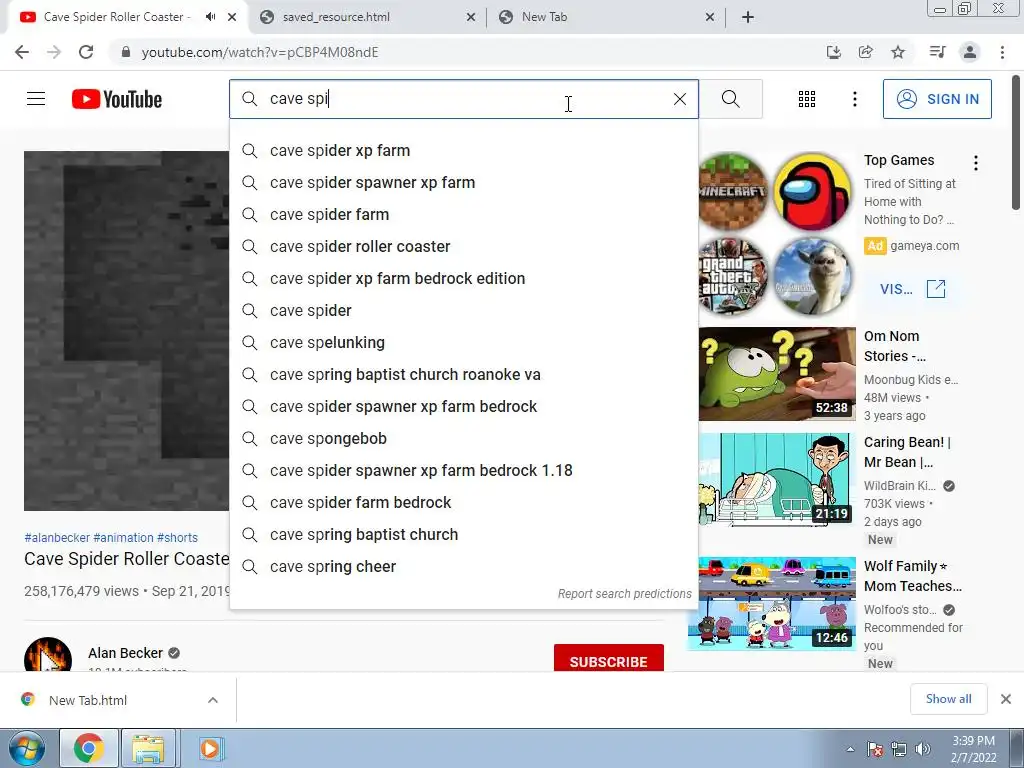Go to the YouTube home logo
Image resolution: width=1024 pixels, height=768 pixels.
point(117,99)
